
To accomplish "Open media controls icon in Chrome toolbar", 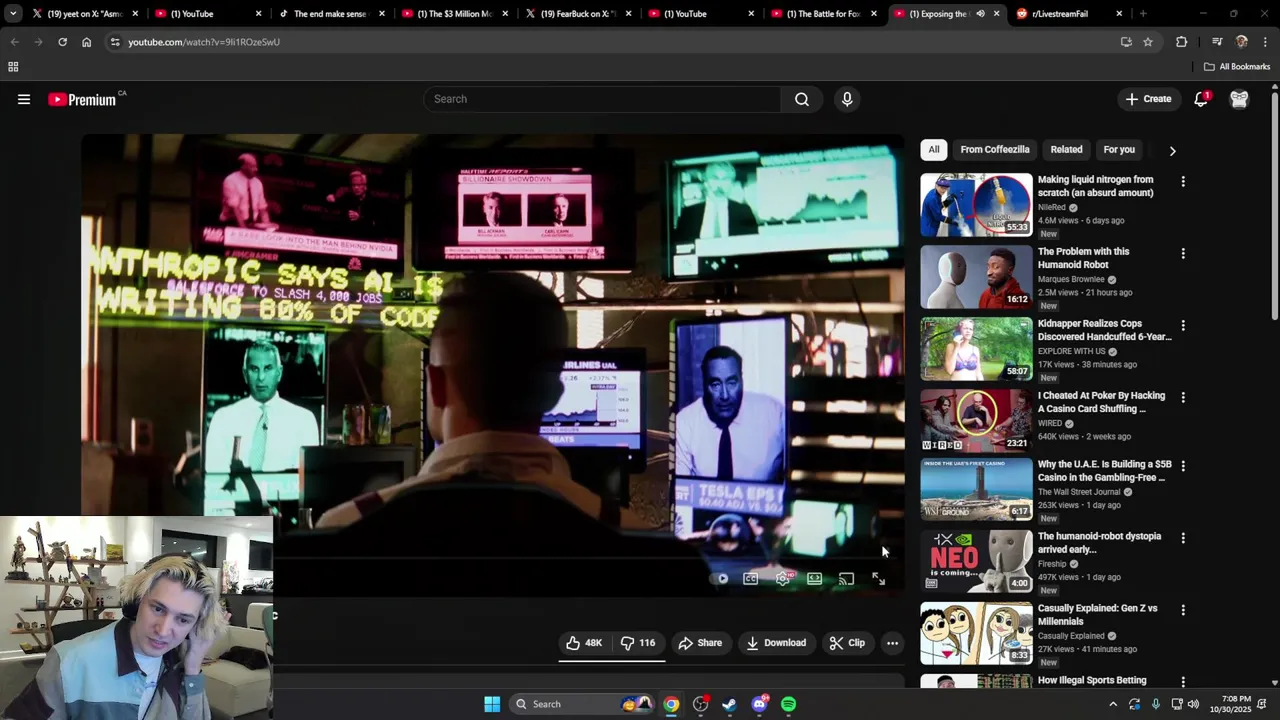I will (1217, 42).
